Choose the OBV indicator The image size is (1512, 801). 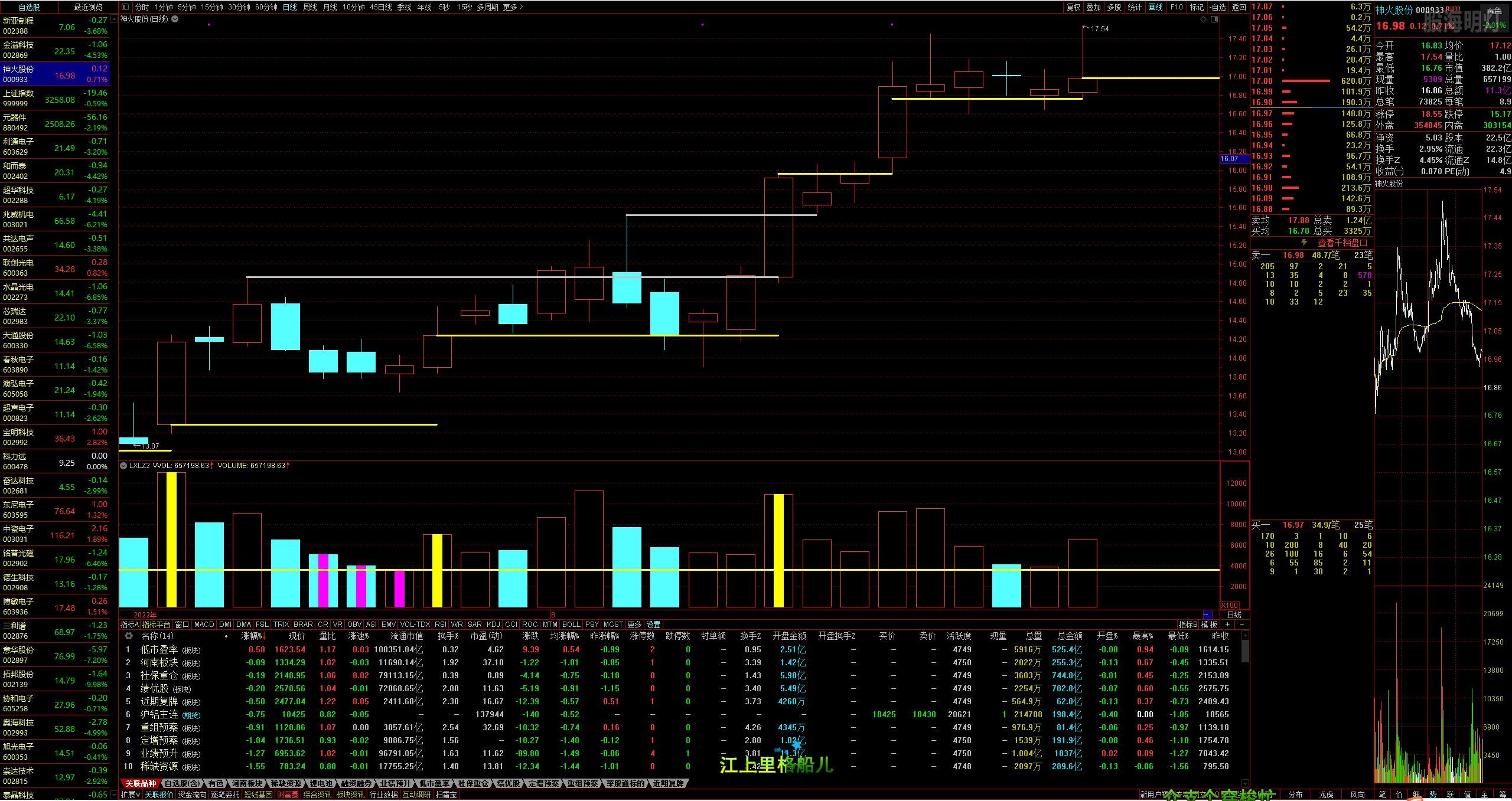[x=354, y=625]
